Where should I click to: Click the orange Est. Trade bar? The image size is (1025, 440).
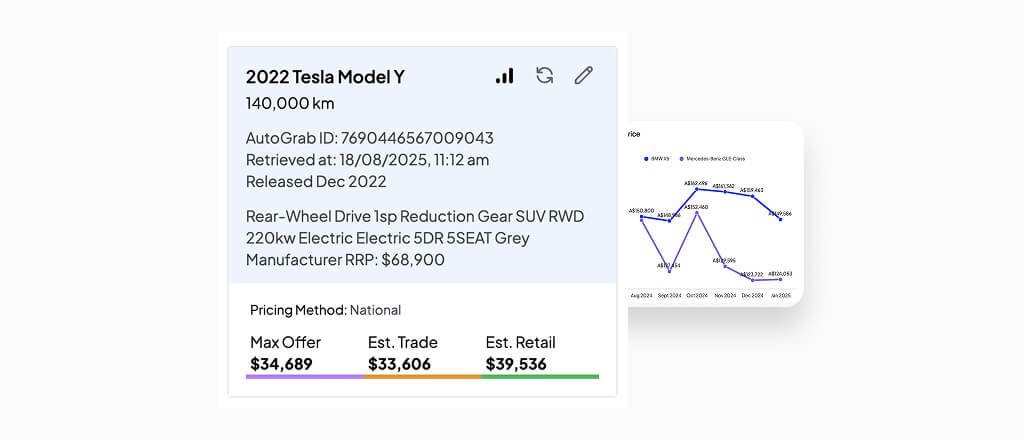point(422,377)
